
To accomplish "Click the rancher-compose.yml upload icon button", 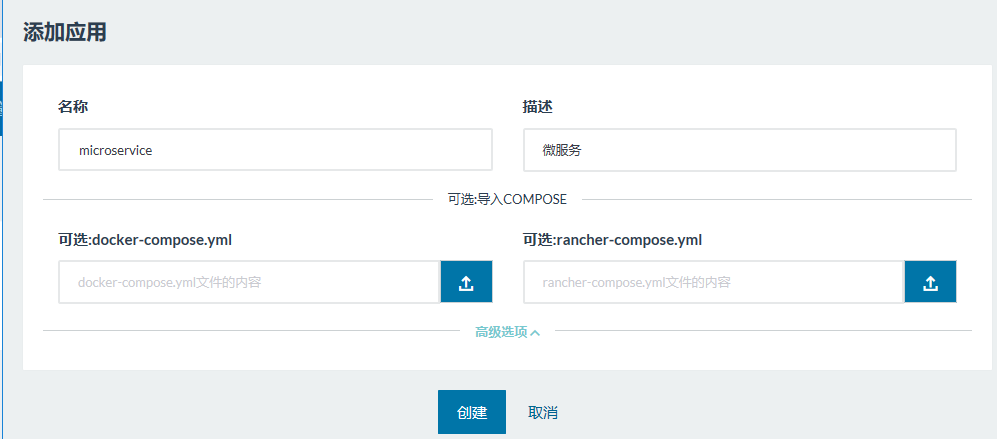I will click(930, 282).
